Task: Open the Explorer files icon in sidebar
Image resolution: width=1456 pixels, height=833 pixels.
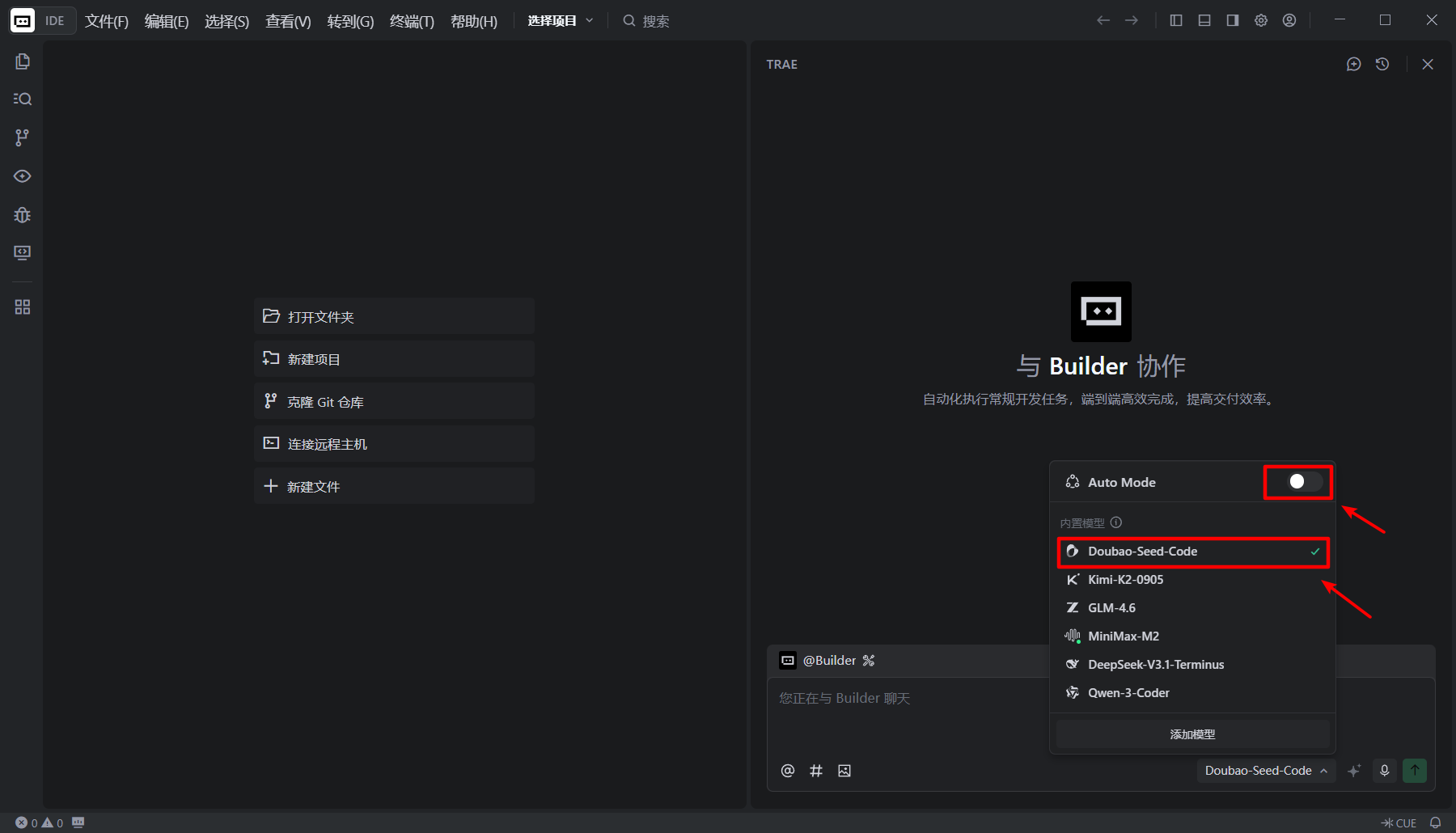Action: click(x=23, y=61)
